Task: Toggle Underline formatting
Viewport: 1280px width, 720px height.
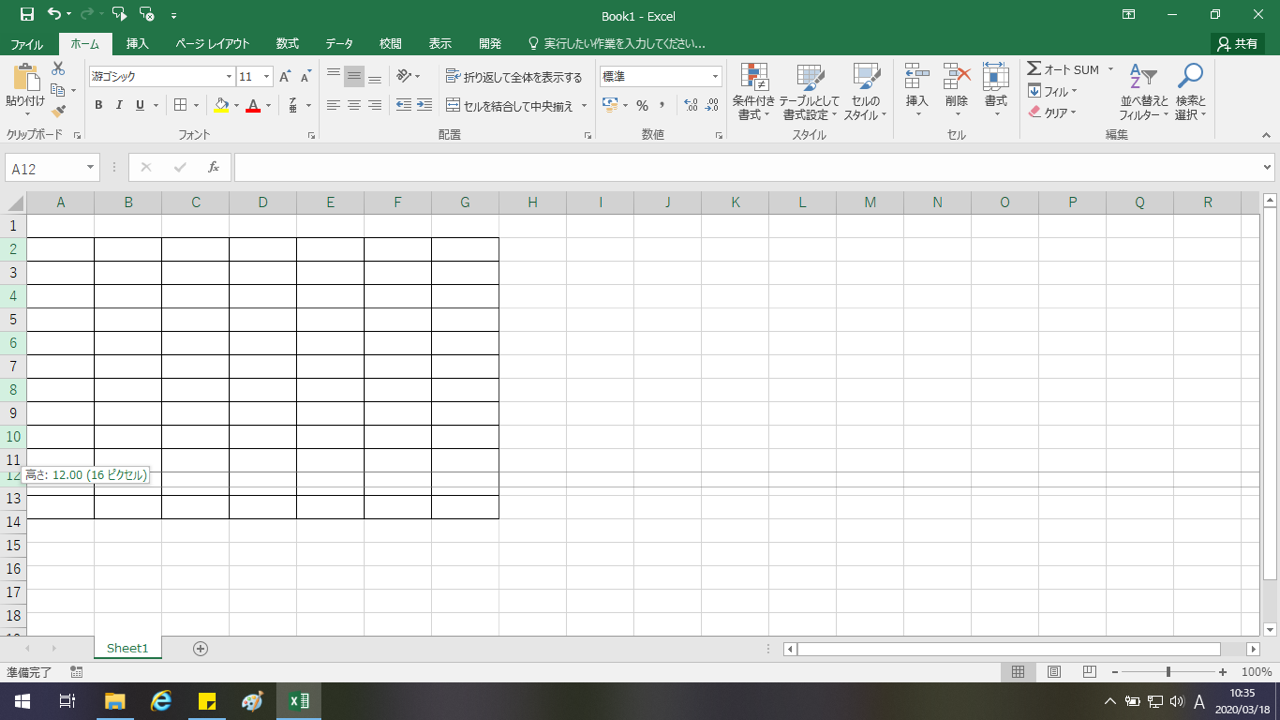Action: click(x=140, y=105)
